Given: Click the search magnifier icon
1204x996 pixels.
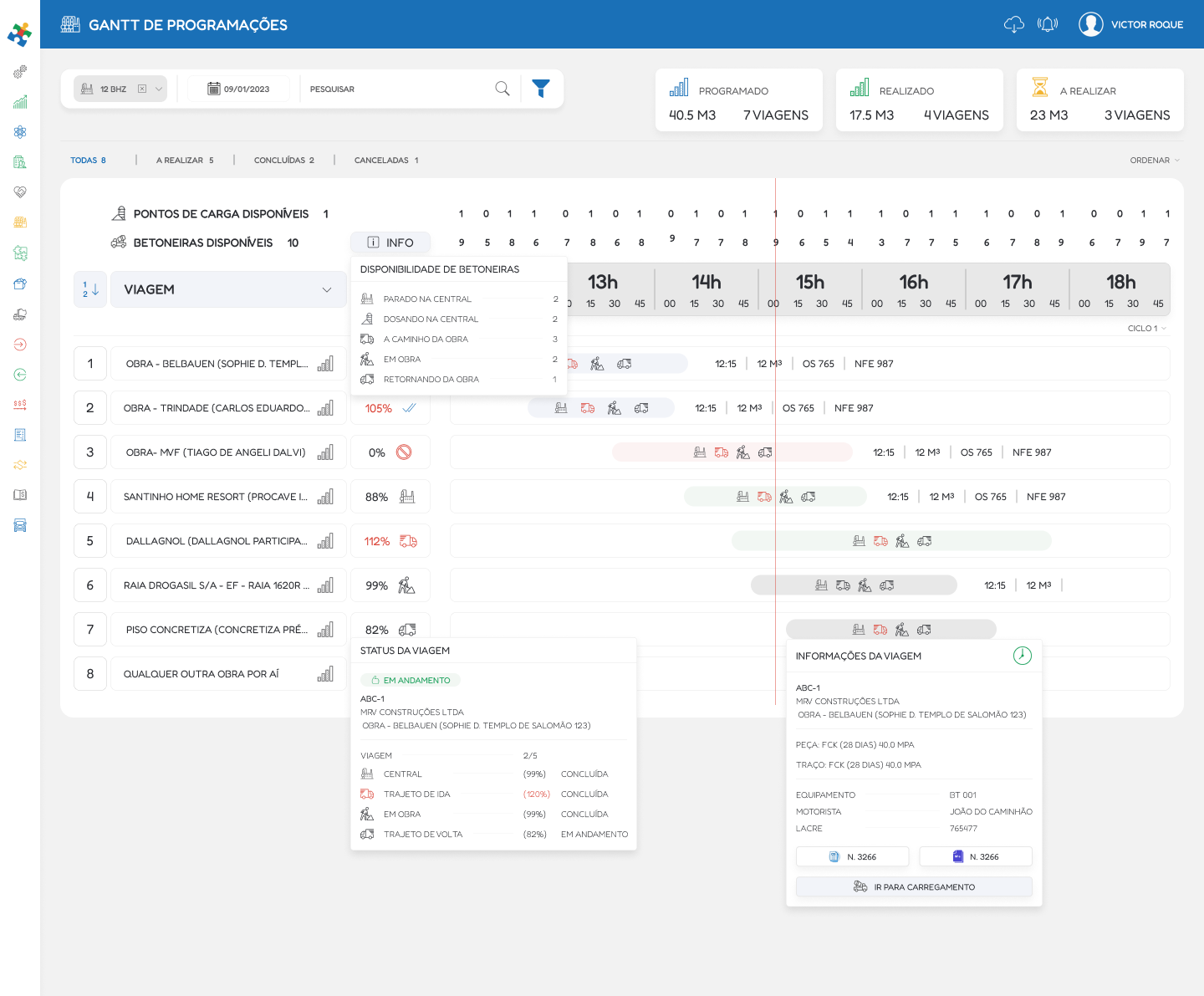Looking at the screenshot, I should point(503,89).
